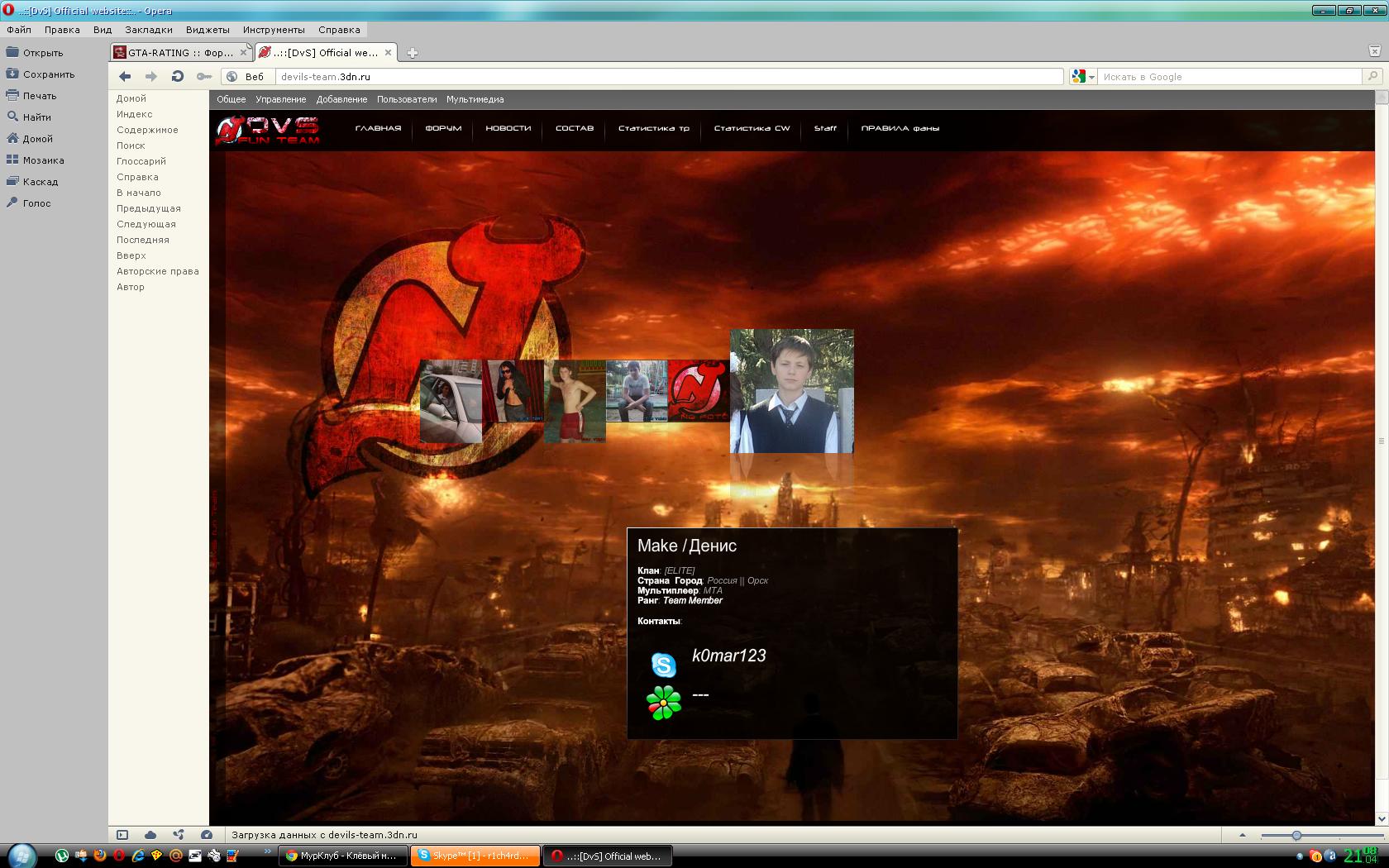Launch Firefox from quick launch
The height and width of the screenshot is (868, 1389).
100,856
